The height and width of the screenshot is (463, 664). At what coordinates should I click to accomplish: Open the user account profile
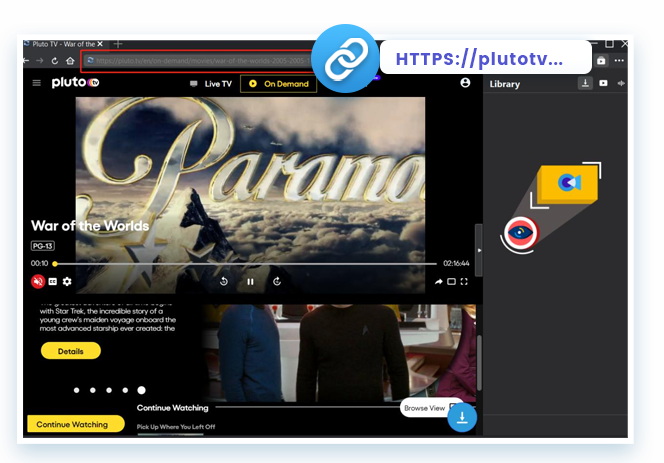[x=465, y=83]
